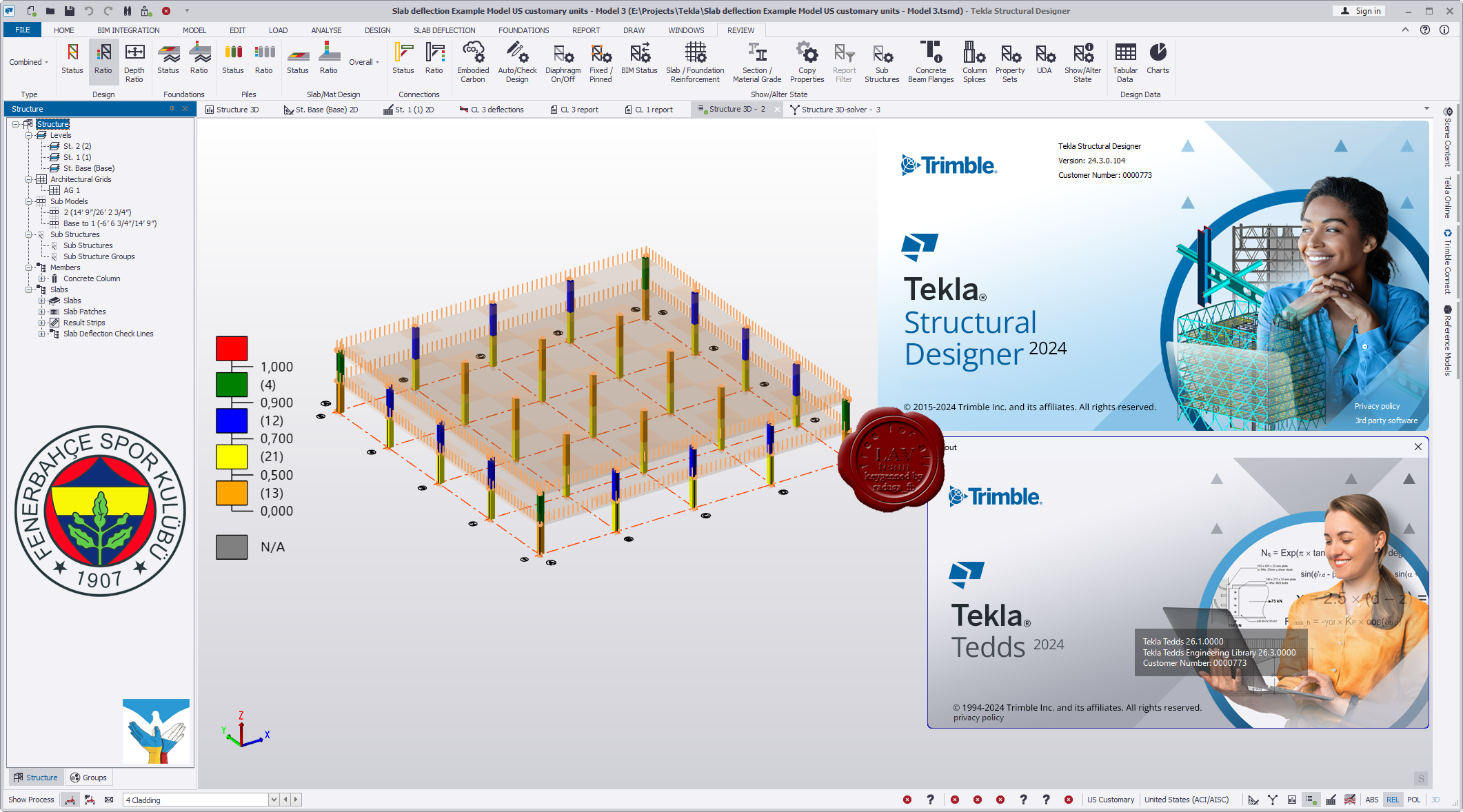This screenshot has width=1463, height=812.
Task: Switch to ANALYSE ribbon tab
Action: click(326, 30)
